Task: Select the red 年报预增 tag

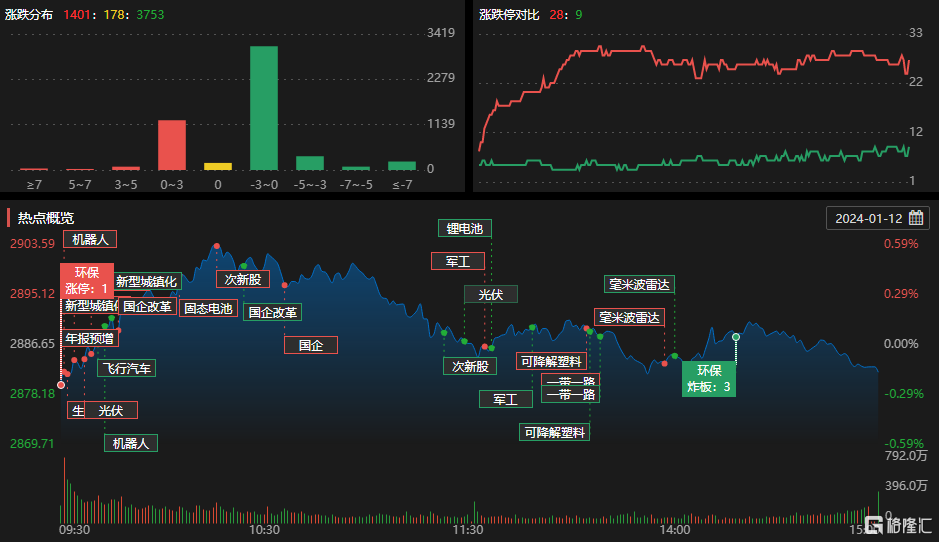Action: (89, 338)
